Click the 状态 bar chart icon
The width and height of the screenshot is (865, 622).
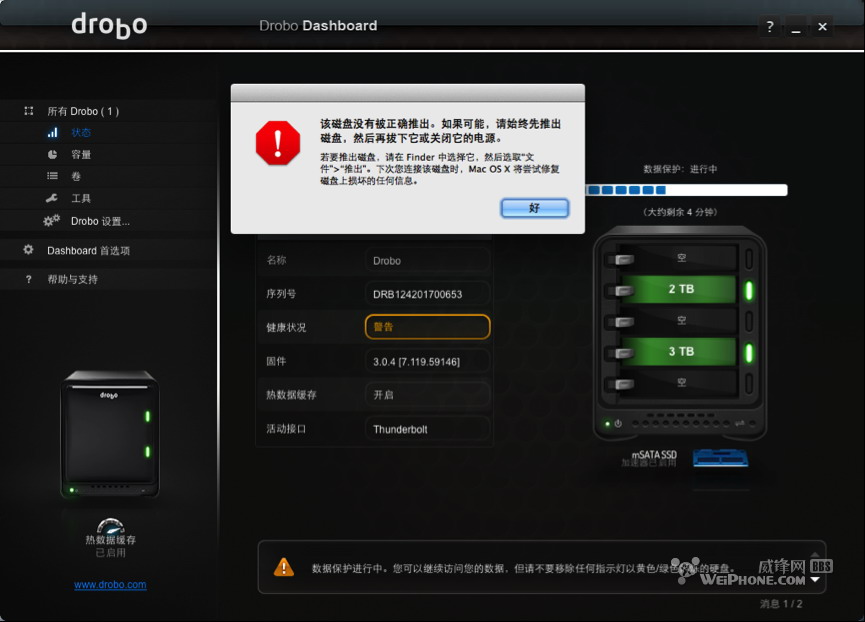point(52,132)
